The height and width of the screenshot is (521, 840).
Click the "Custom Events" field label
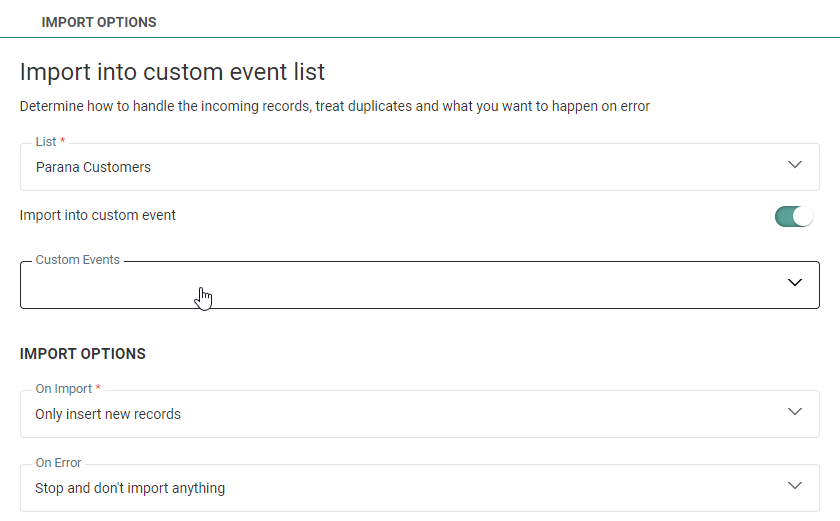point(78,260)
